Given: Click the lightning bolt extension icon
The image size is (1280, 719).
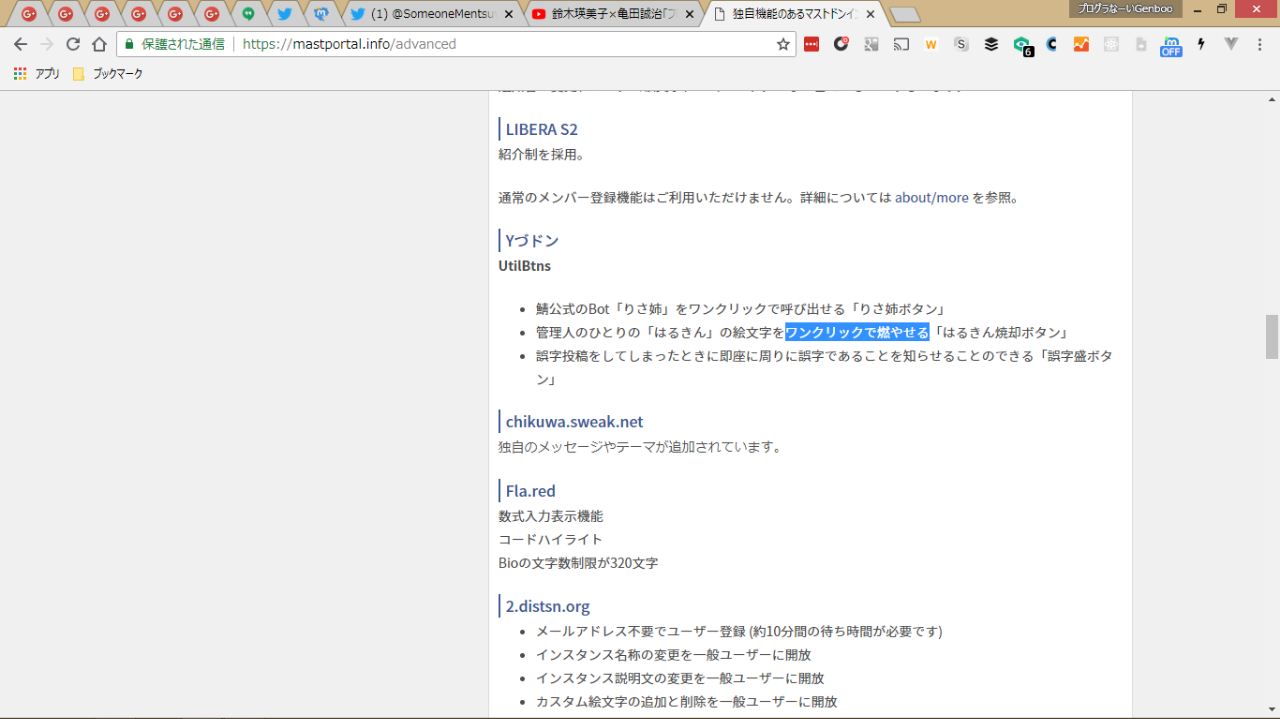Looking at the screenshot, I should pos(1201,44).
